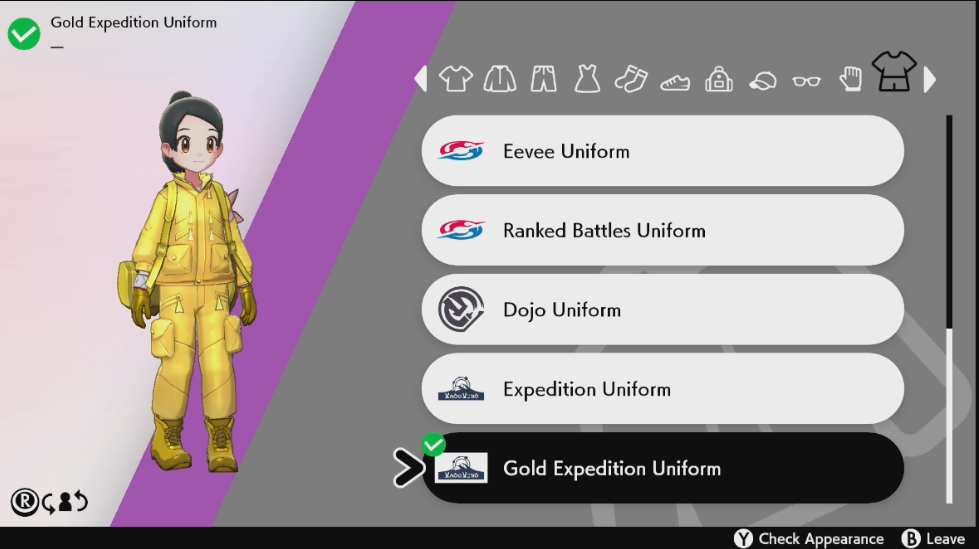
Task: Go to previous category with left arrow
Action: tap(421, 79)
